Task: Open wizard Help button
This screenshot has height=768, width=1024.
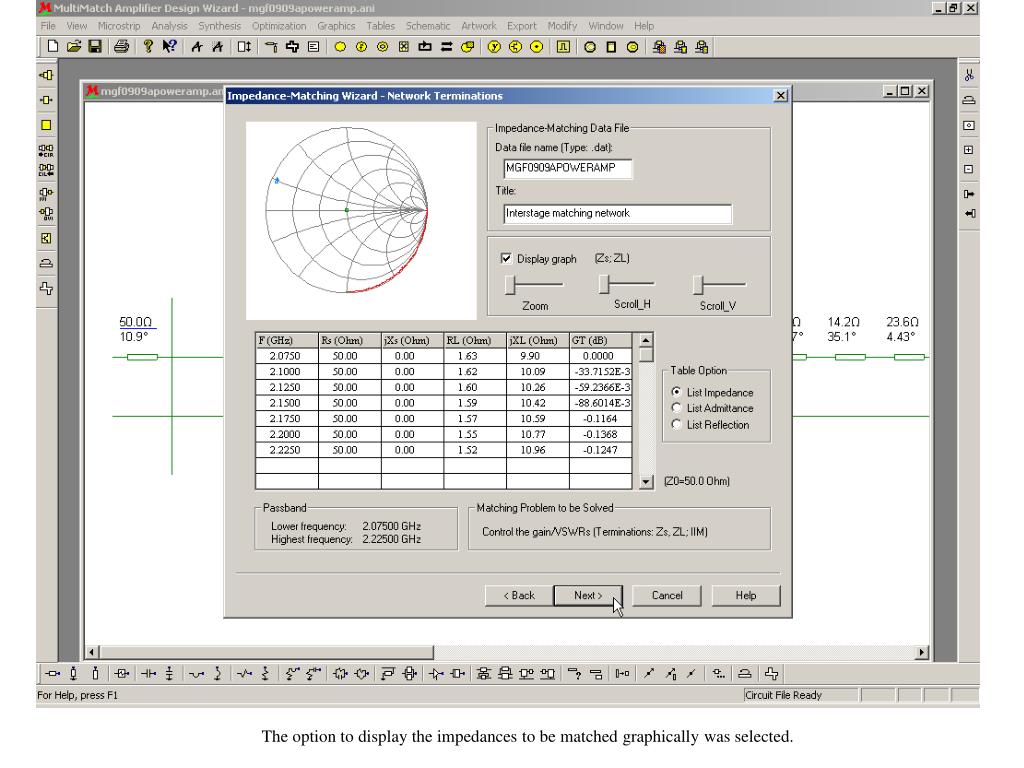Action: (746, 596)
